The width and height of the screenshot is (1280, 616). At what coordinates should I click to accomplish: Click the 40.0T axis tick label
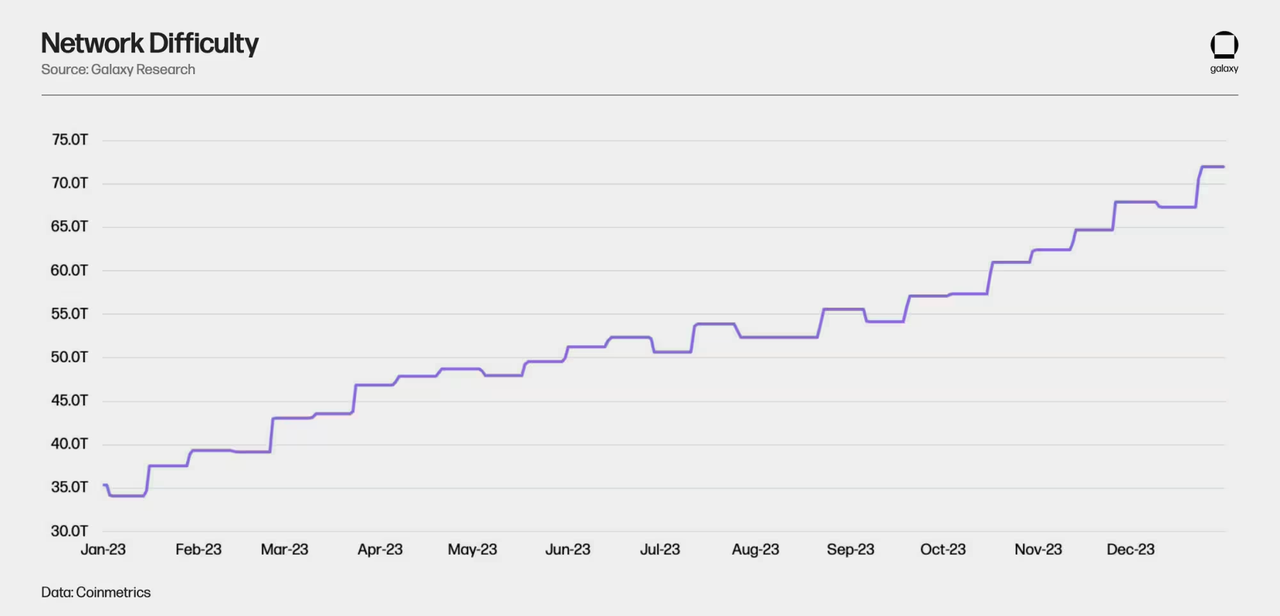pyautogui.click(x=70, y=444)
